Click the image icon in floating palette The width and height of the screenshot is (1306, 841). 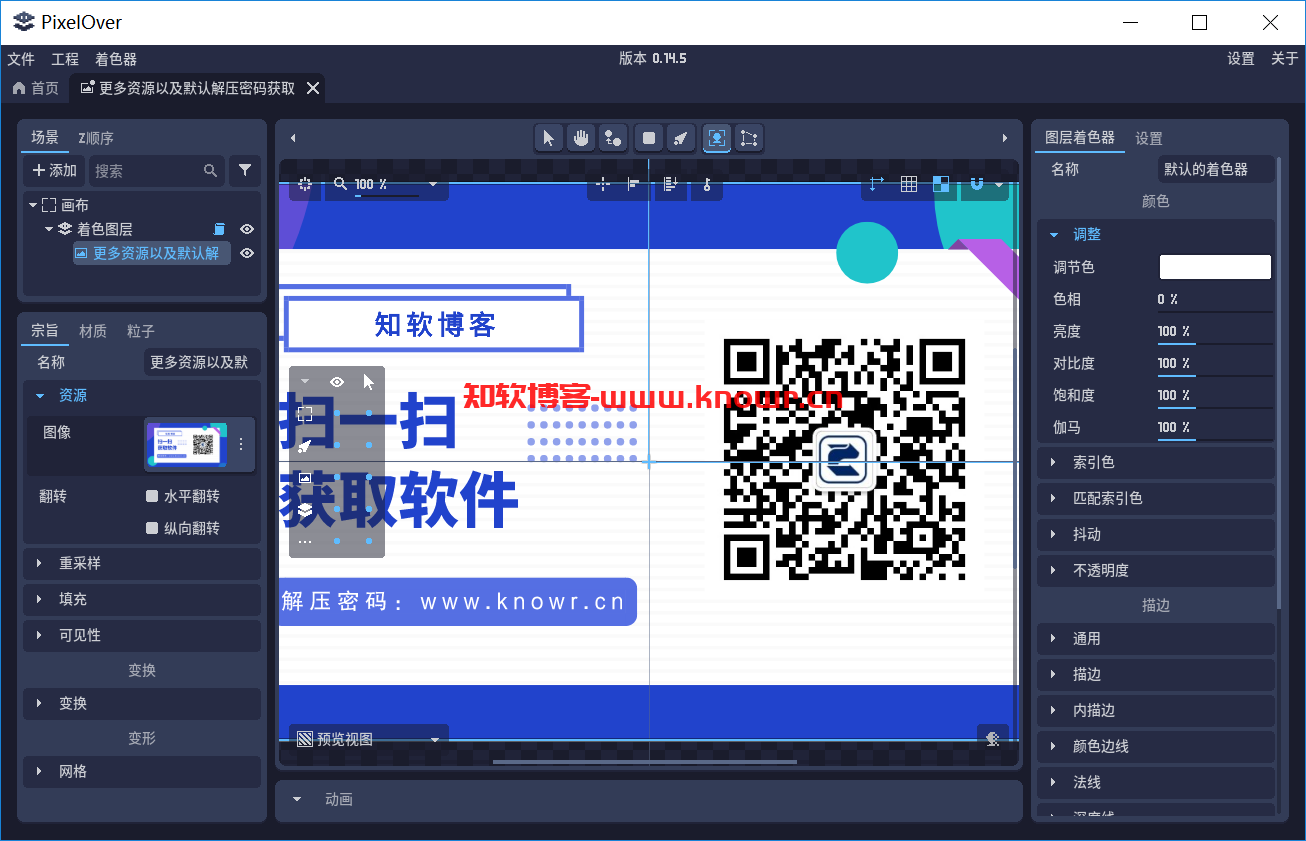coord(306,478)
